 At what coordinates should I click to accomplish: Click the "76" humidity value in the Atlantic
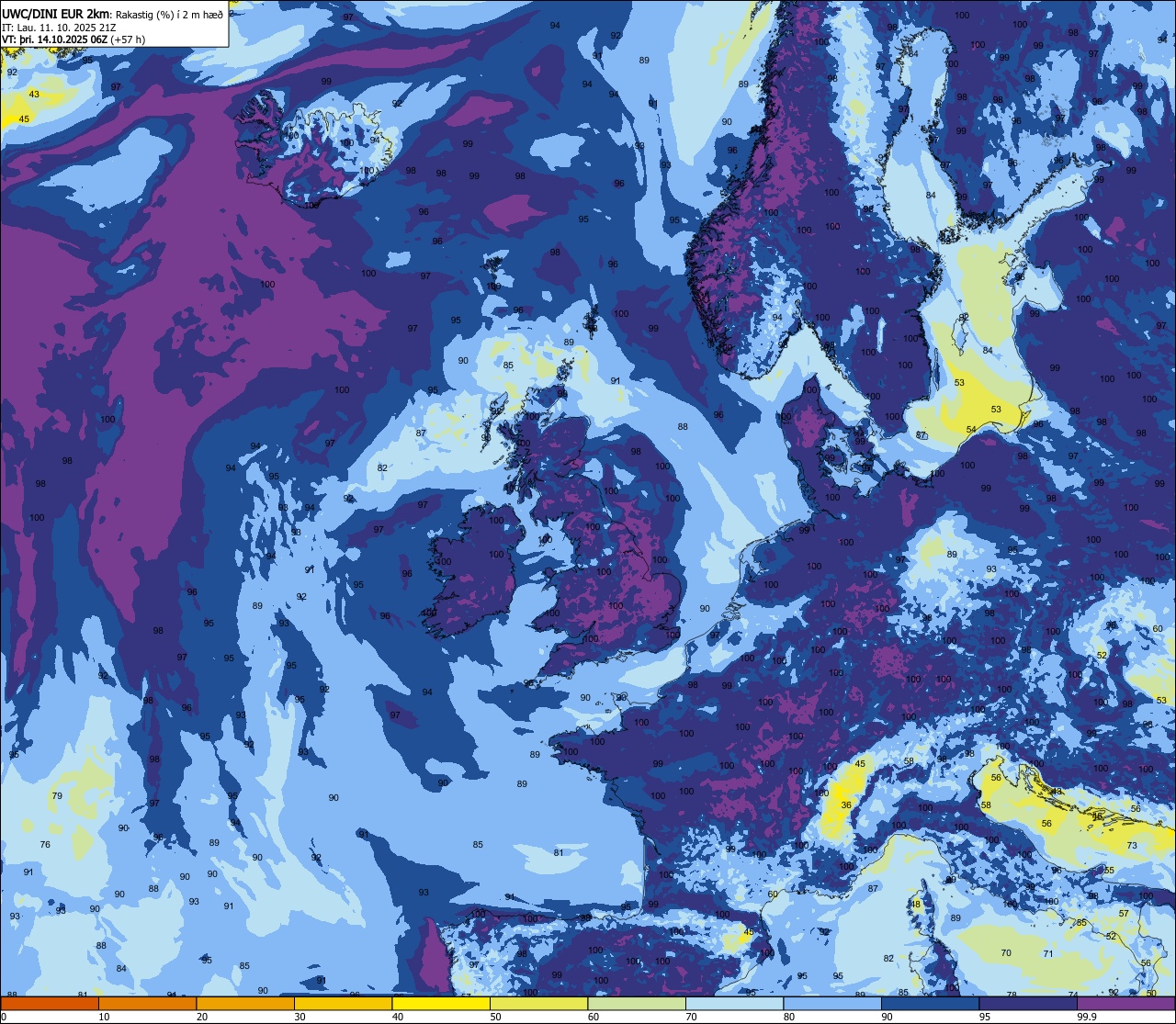(x=45, y=845)
